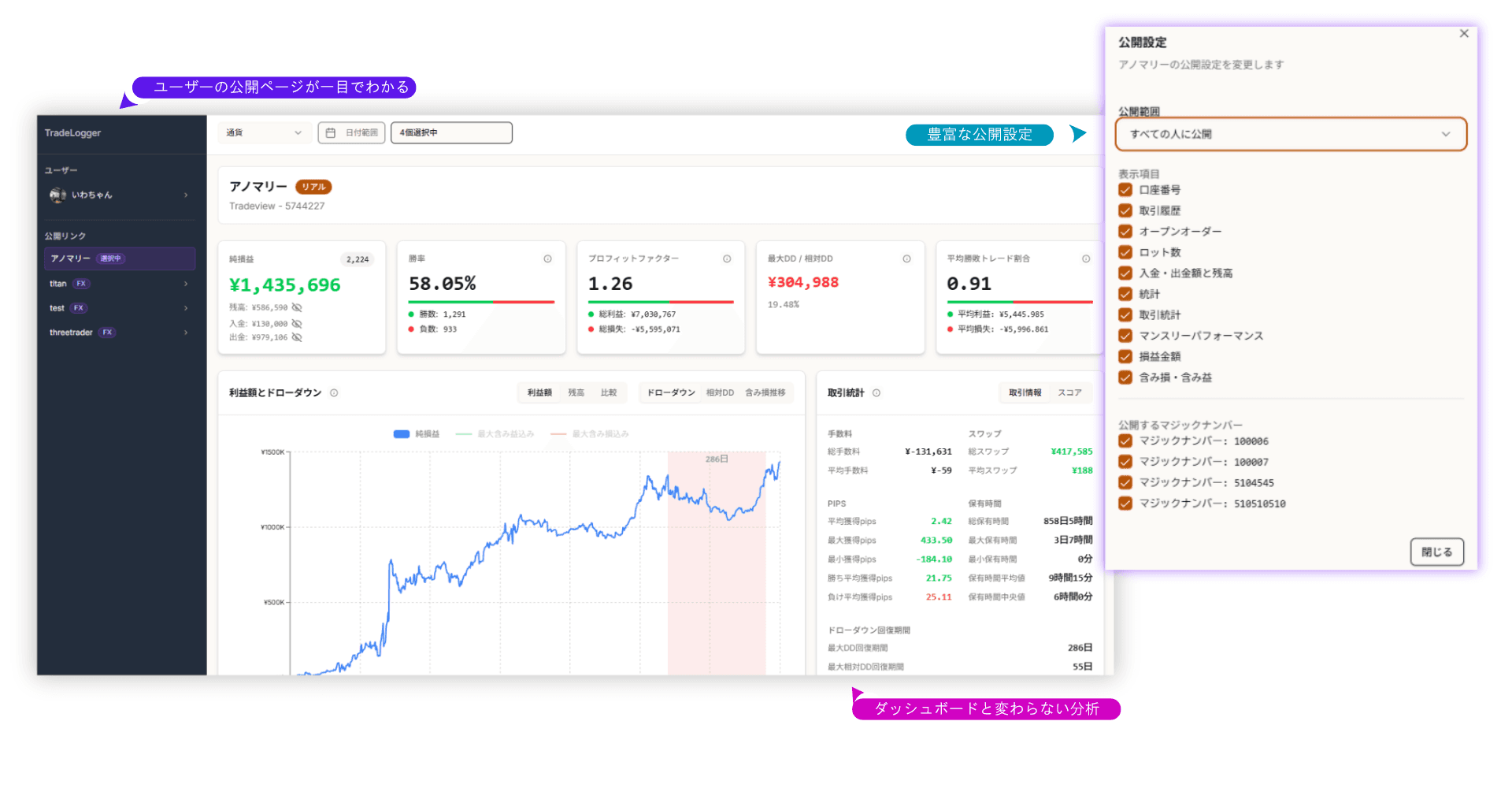Click the hidden-eye icon next to 入金
The width and height of the screenshot is (1512, 788).
click(297, 324)
